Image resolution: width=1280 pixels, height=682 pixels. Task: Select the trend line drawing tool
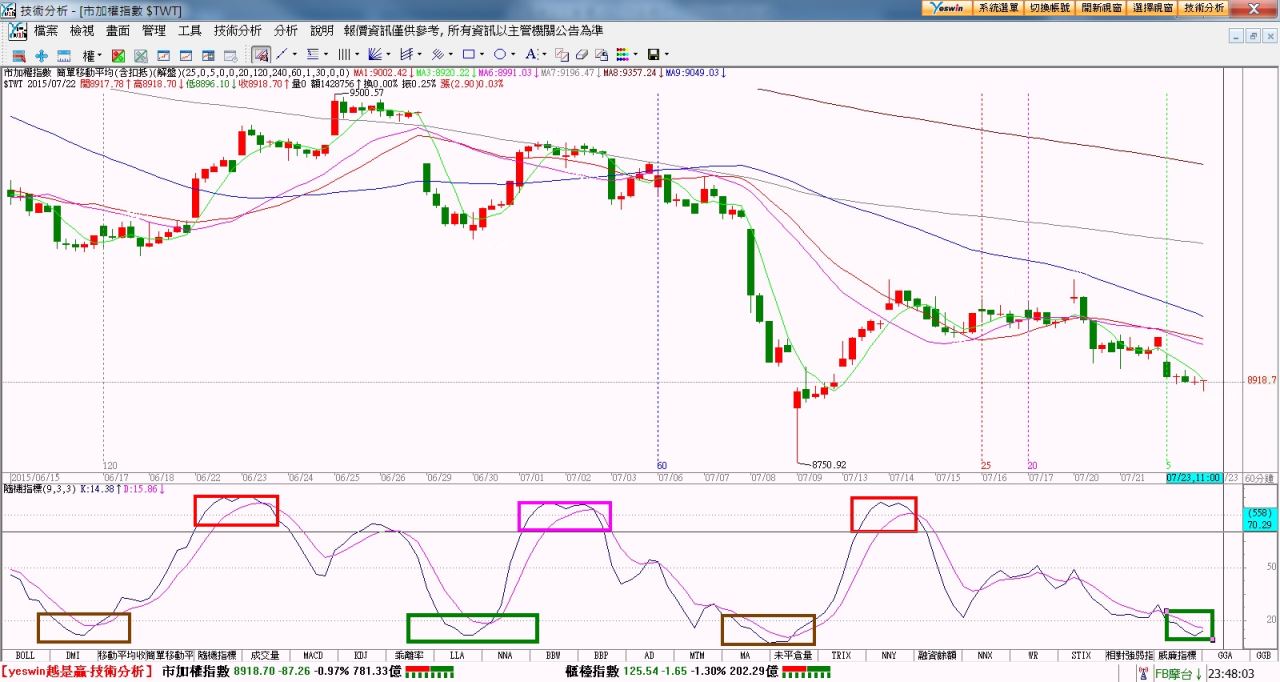(x=281, y=54)
